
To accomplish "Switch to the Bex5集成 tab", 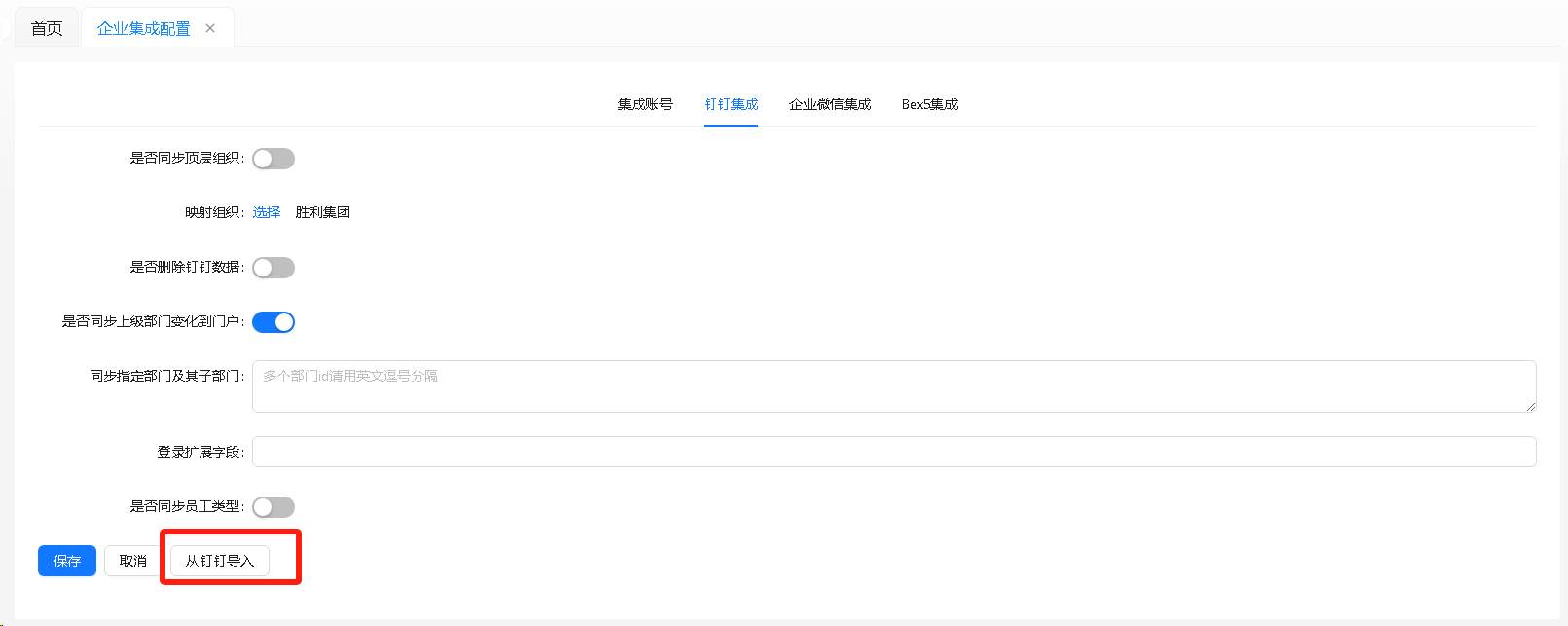I will (x=930, y=104).
